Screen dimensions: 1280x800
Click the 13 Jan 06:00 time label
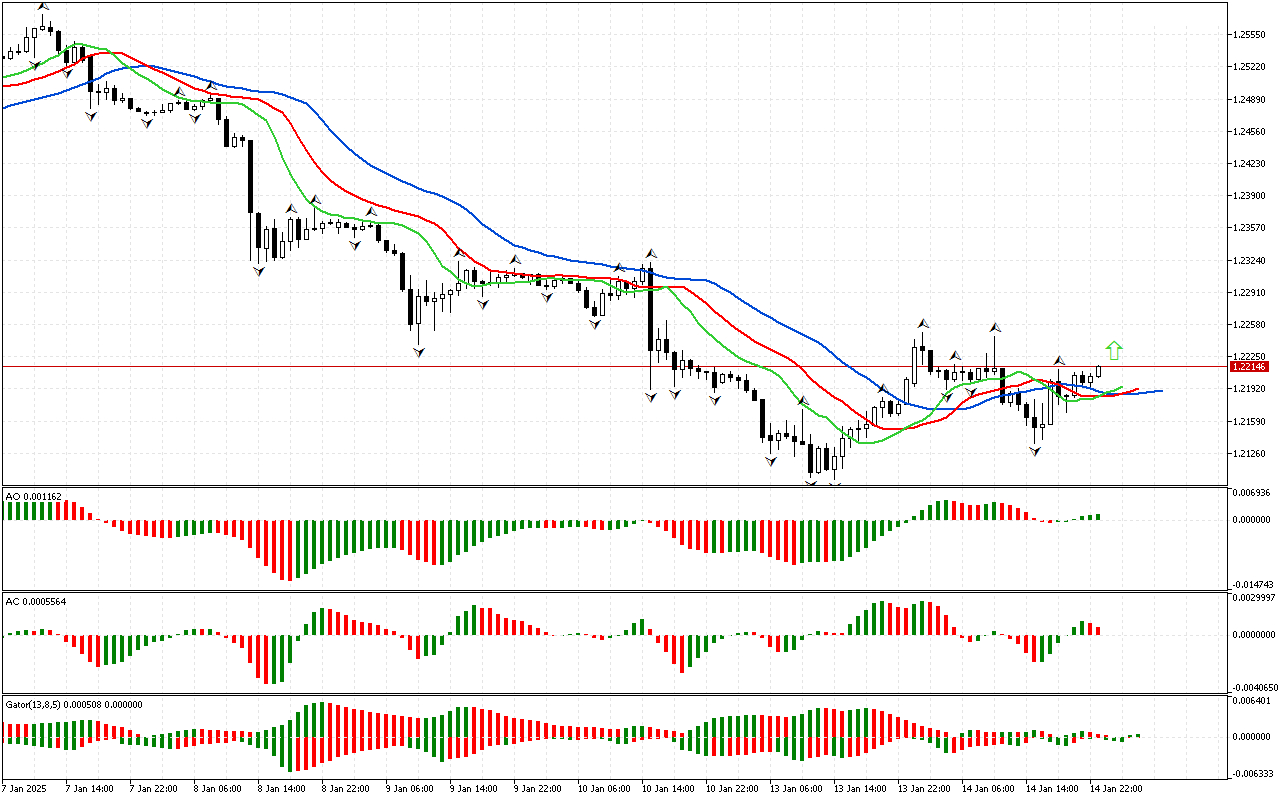coord(796,788)
